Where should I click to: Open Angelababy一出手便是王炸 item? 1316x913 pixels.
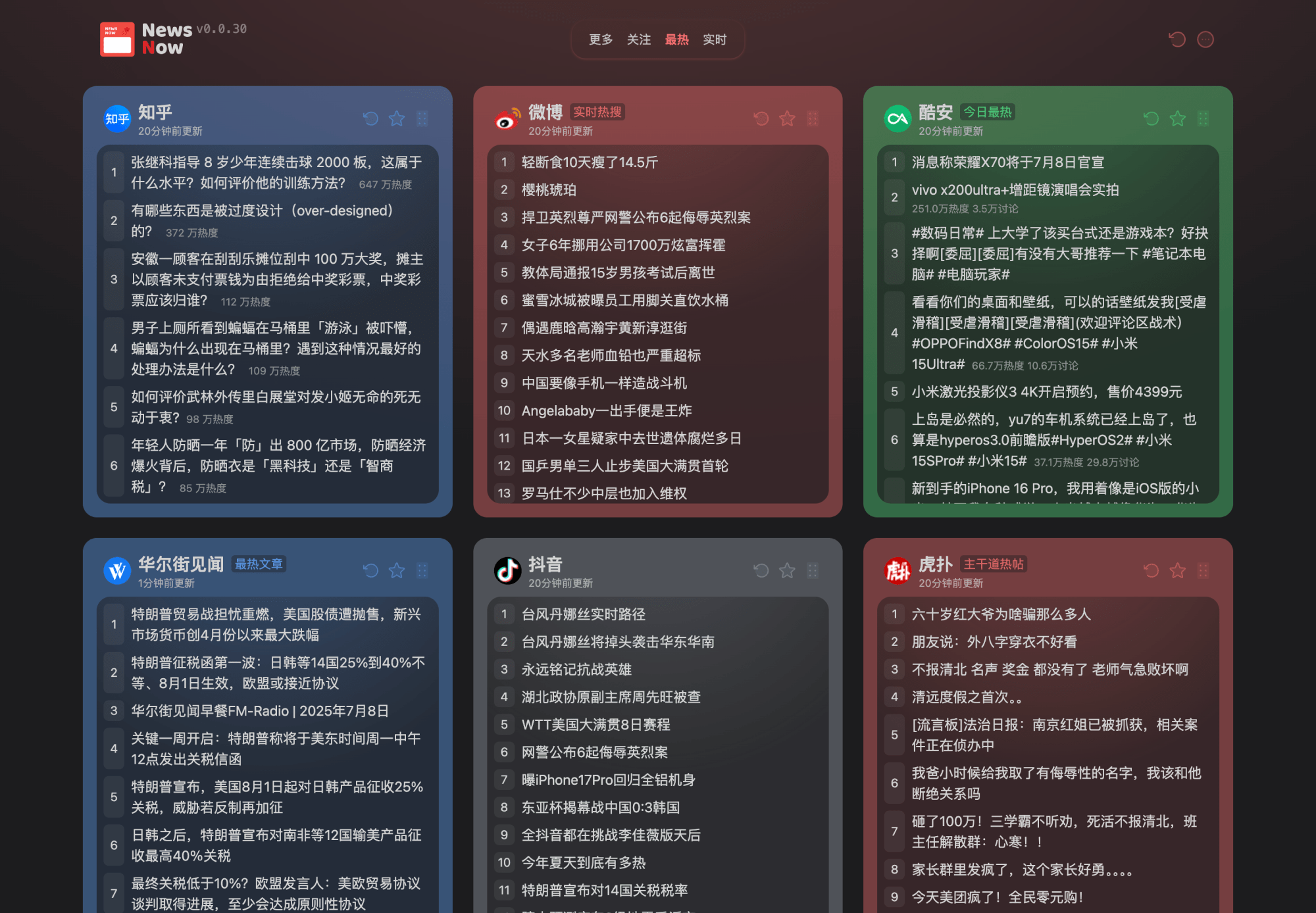[657, 411]
